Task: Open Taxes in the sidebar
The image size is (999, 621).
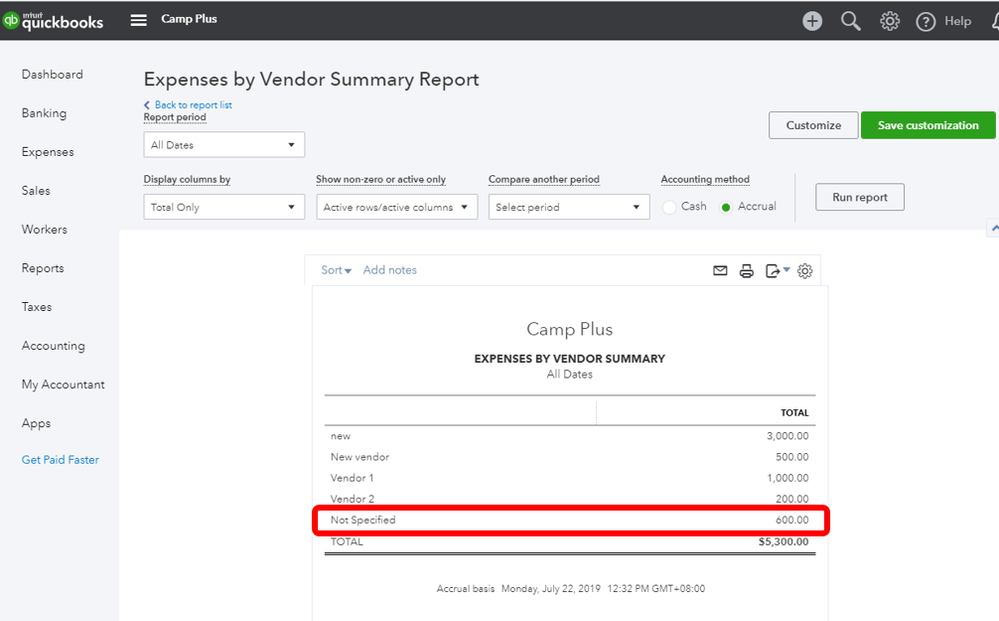Action: pos(36,307)
